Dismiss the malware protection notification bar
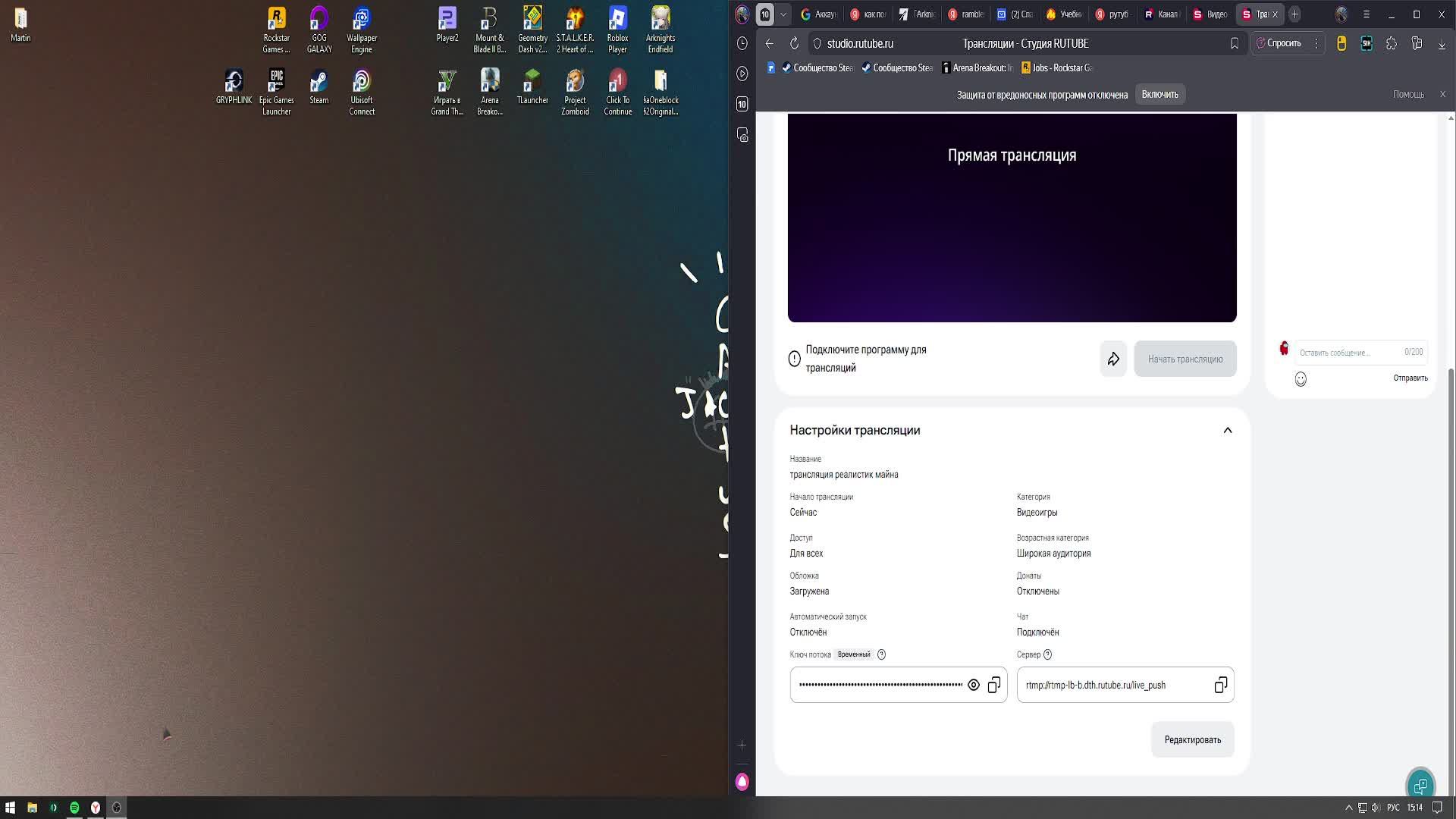The height and width of the screenshot is (819, 1456). point(1442,94)
